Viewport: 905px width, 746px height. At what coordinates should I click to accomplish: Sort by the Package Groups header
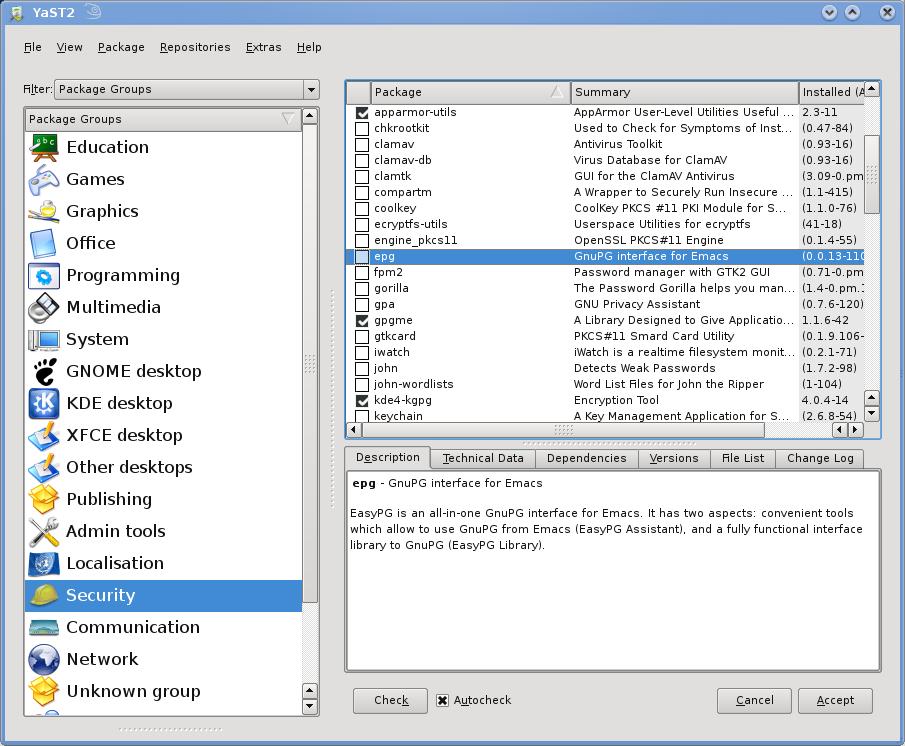coord(162,119)
